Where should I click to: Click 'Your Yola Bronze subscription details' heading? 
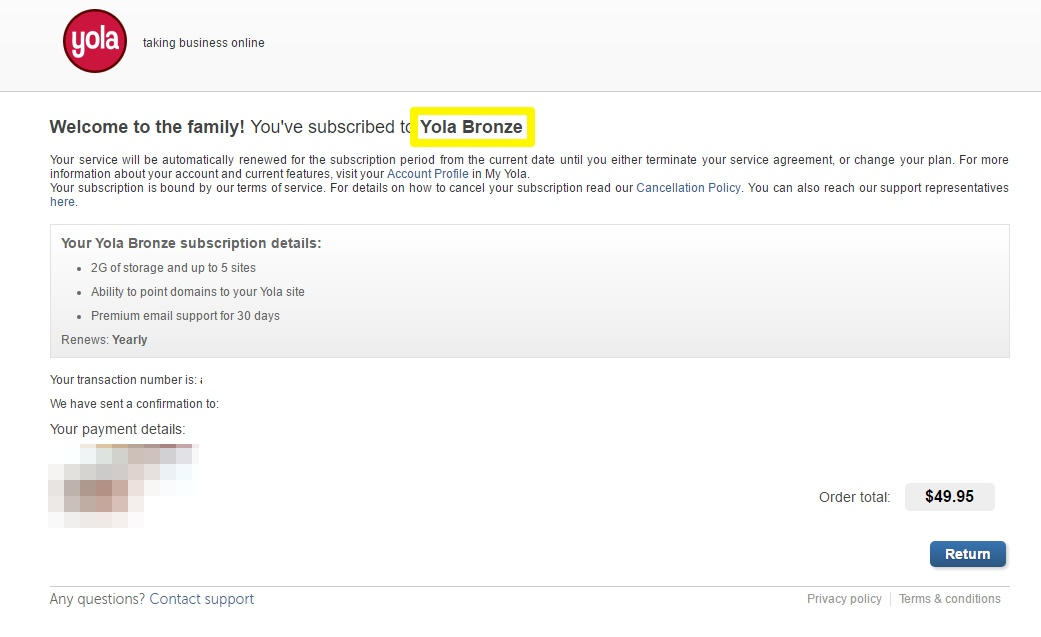point(191,243)
